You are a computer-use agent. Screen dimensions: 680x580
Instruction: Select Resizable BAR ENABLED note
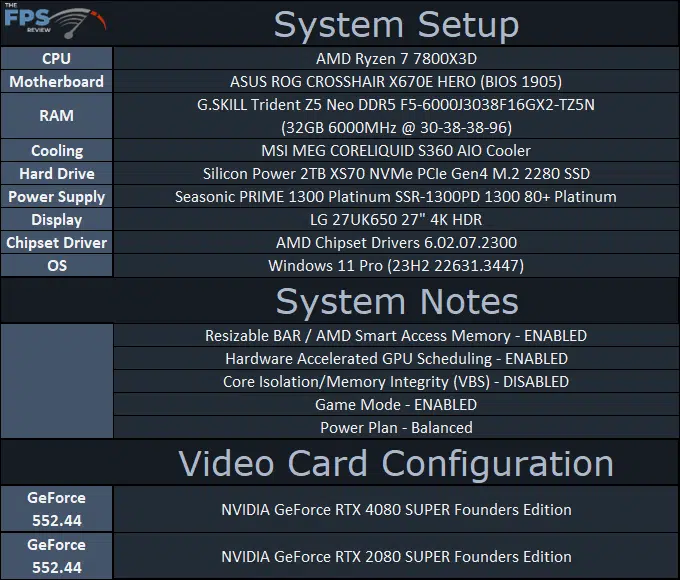[x=396, y=336]
